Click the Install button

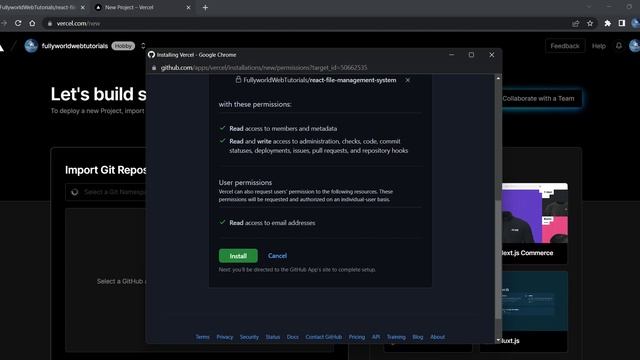coord(238,256)
